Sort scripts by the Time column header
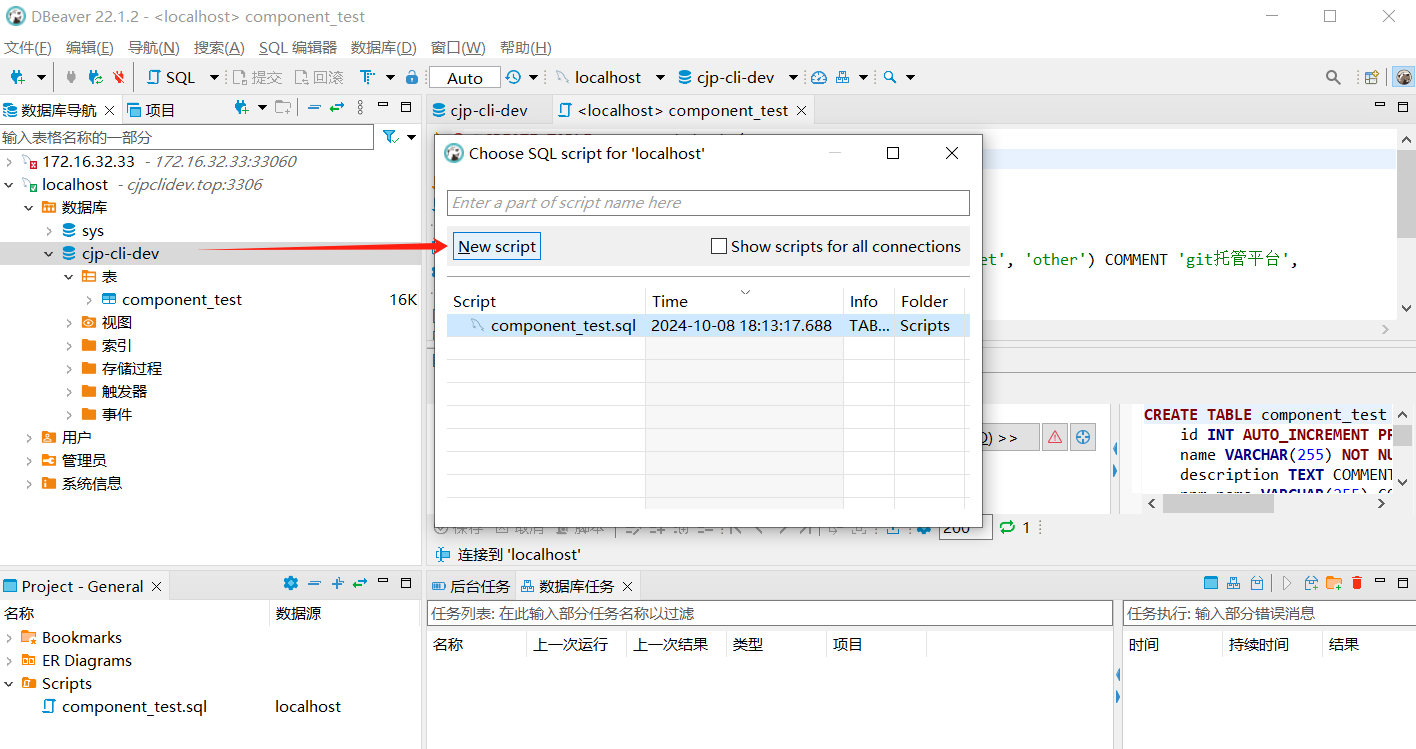Image resolution: width=1416 pixels, height=749 pixels. (x=744, y=301)
